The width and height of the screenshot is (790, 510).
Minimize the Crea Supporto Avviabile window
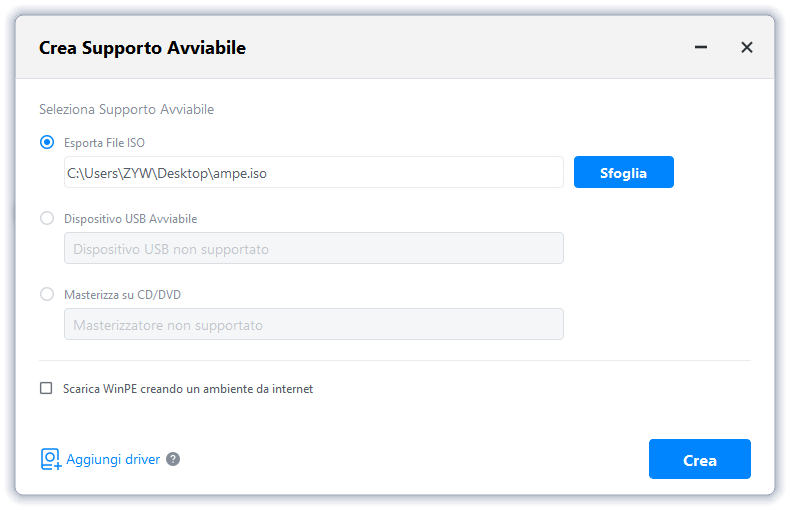701,47
